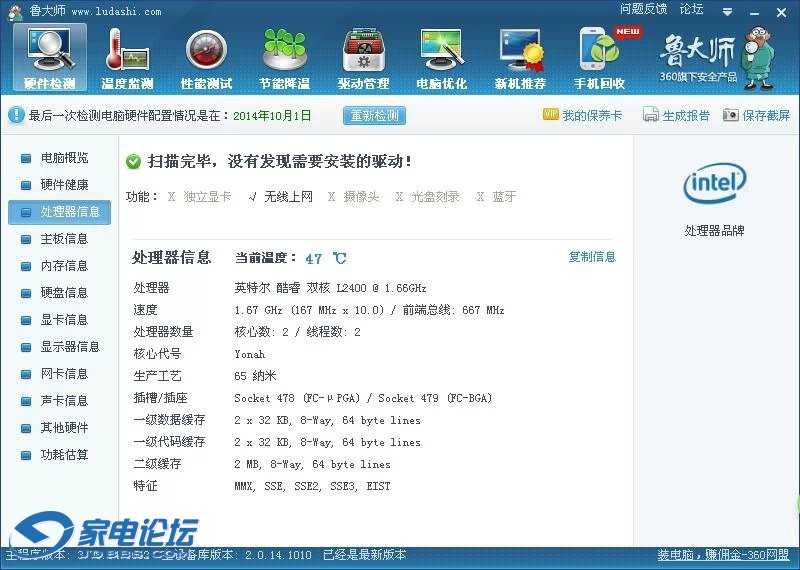Click the 摄像头 feature indicator

tap(353, 196)
